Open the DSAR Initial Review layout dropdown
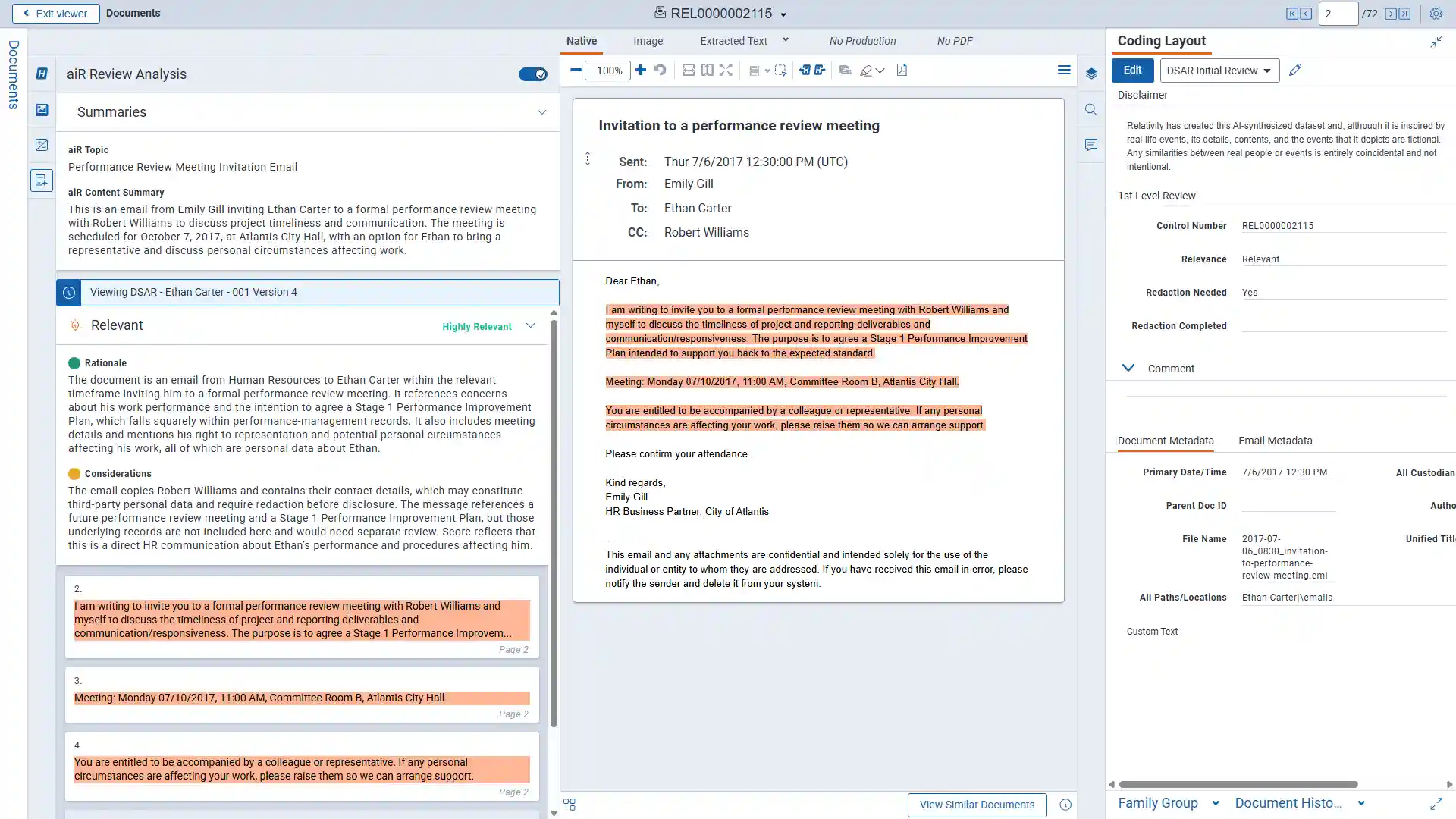1456x819 pixels. click(1219, 71)
